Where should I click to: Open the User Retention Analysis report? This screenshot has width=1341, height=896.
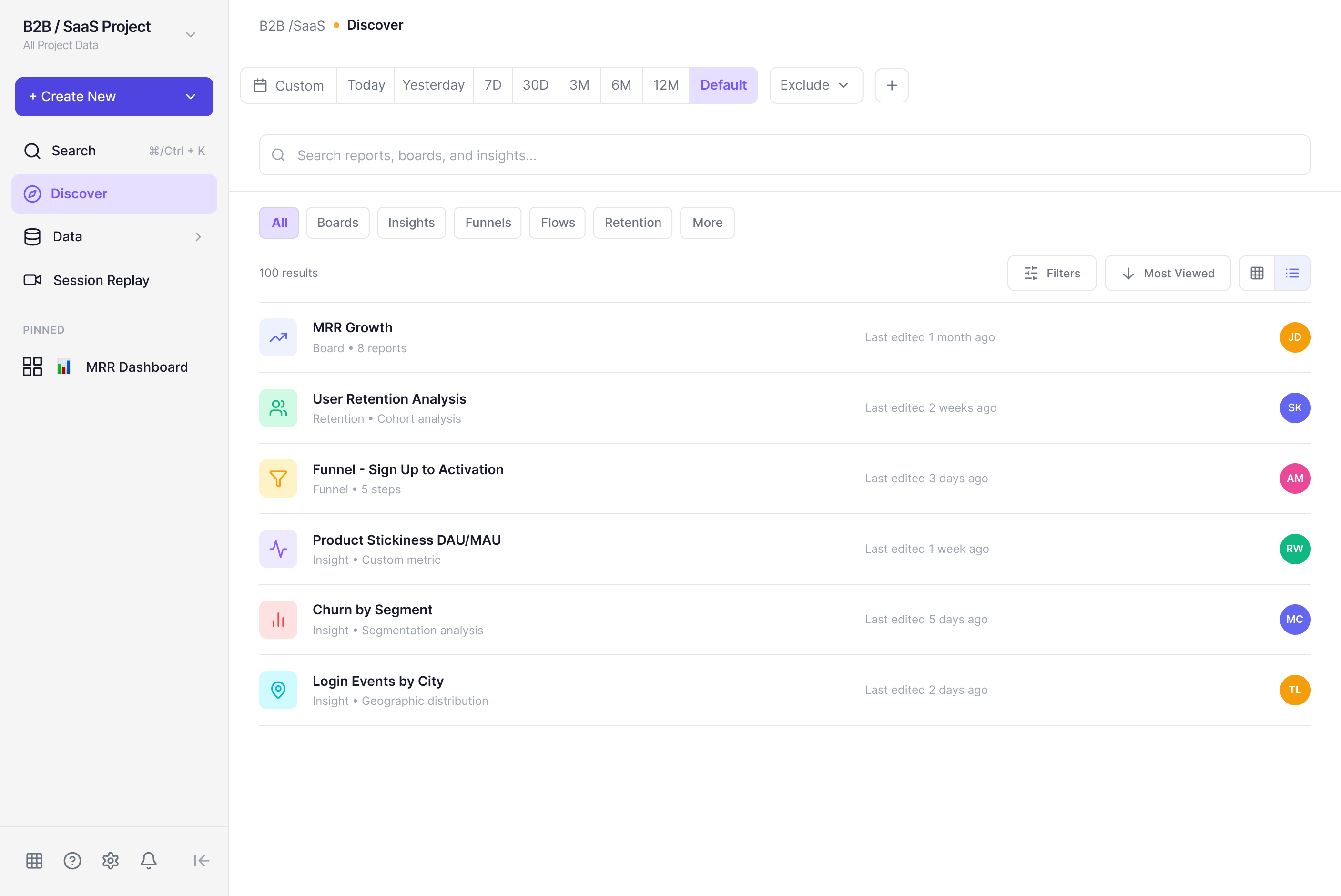389,399
